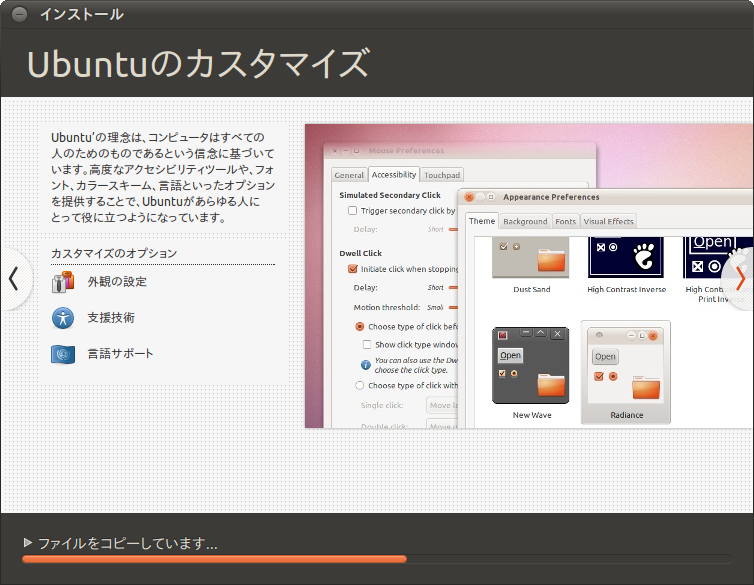This screenshot has width=754, height=585.
Task: Click the installation progress bar
Action: [377, 559]
